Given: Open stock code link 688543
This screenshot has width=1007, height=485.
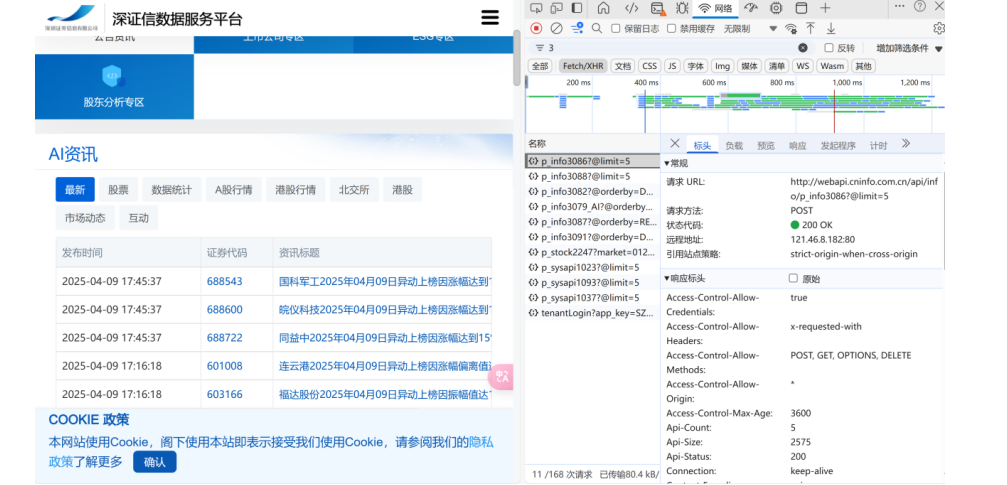Looking at the screenshot, I should 225,281.
